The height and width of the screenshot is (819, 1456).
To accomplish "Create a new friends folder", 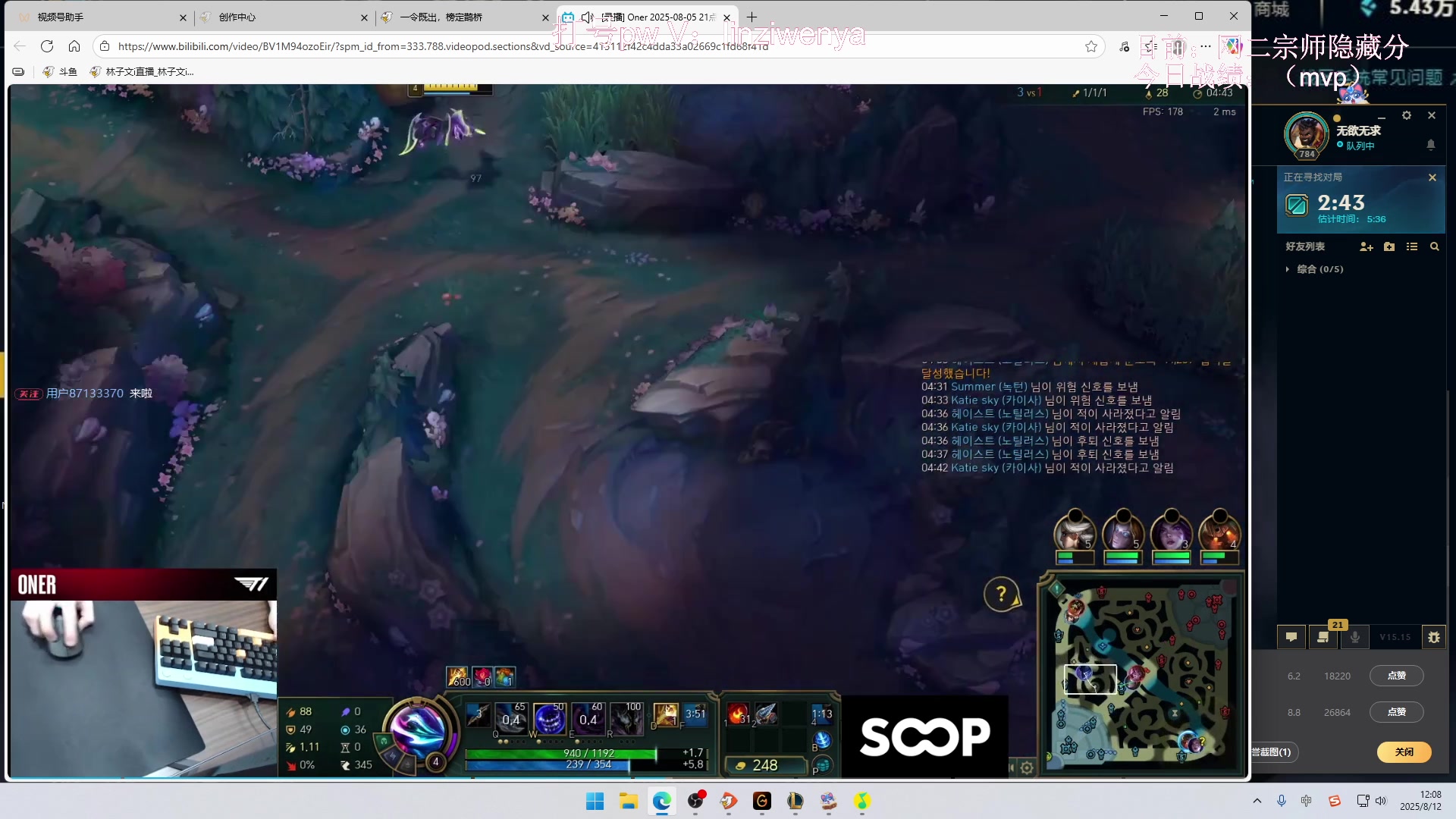I will [x=1389, y=246].
